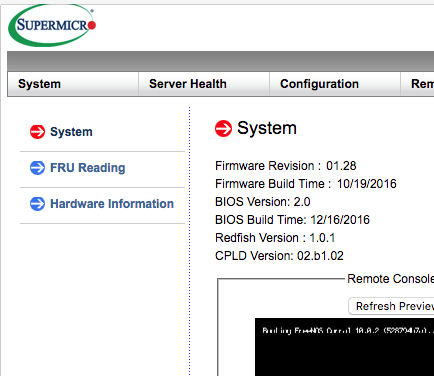Screen dimensions: 434x376
Task: Select the CPLD Version 02.b1.02 text
Action: click(279, 256)
